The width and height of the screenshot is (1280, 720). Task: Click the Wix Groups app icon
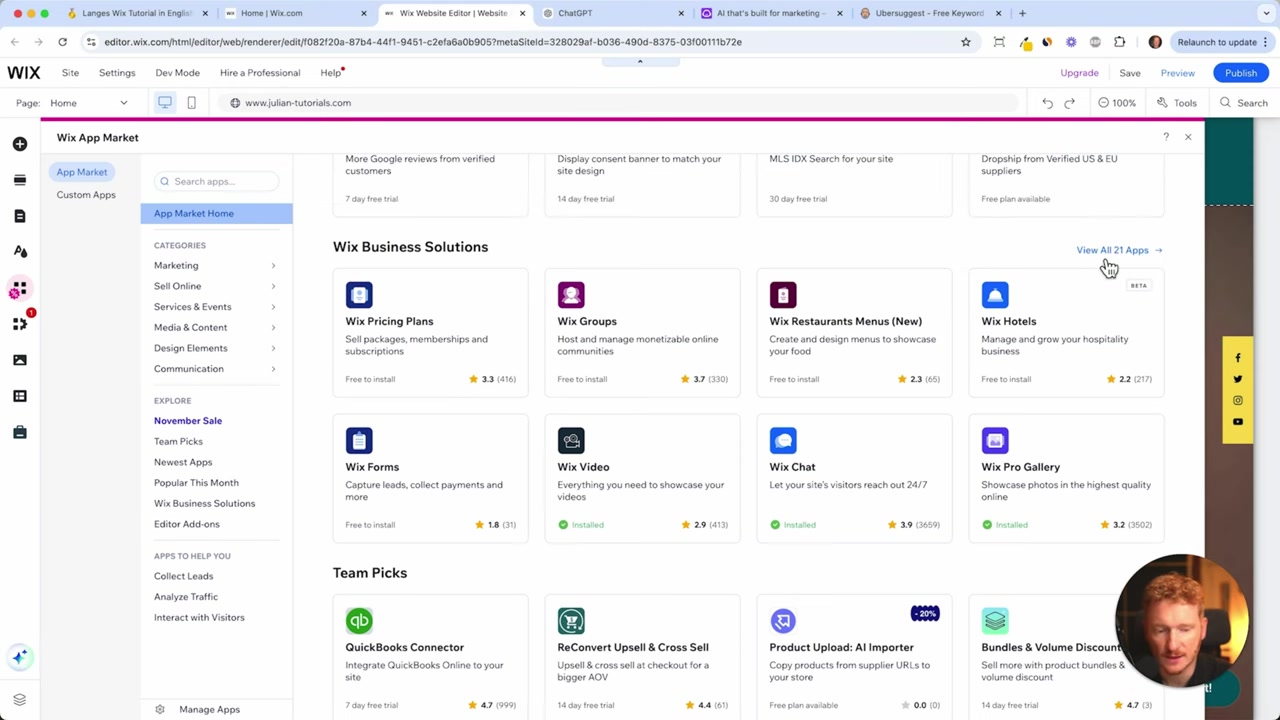click(571, 295)
